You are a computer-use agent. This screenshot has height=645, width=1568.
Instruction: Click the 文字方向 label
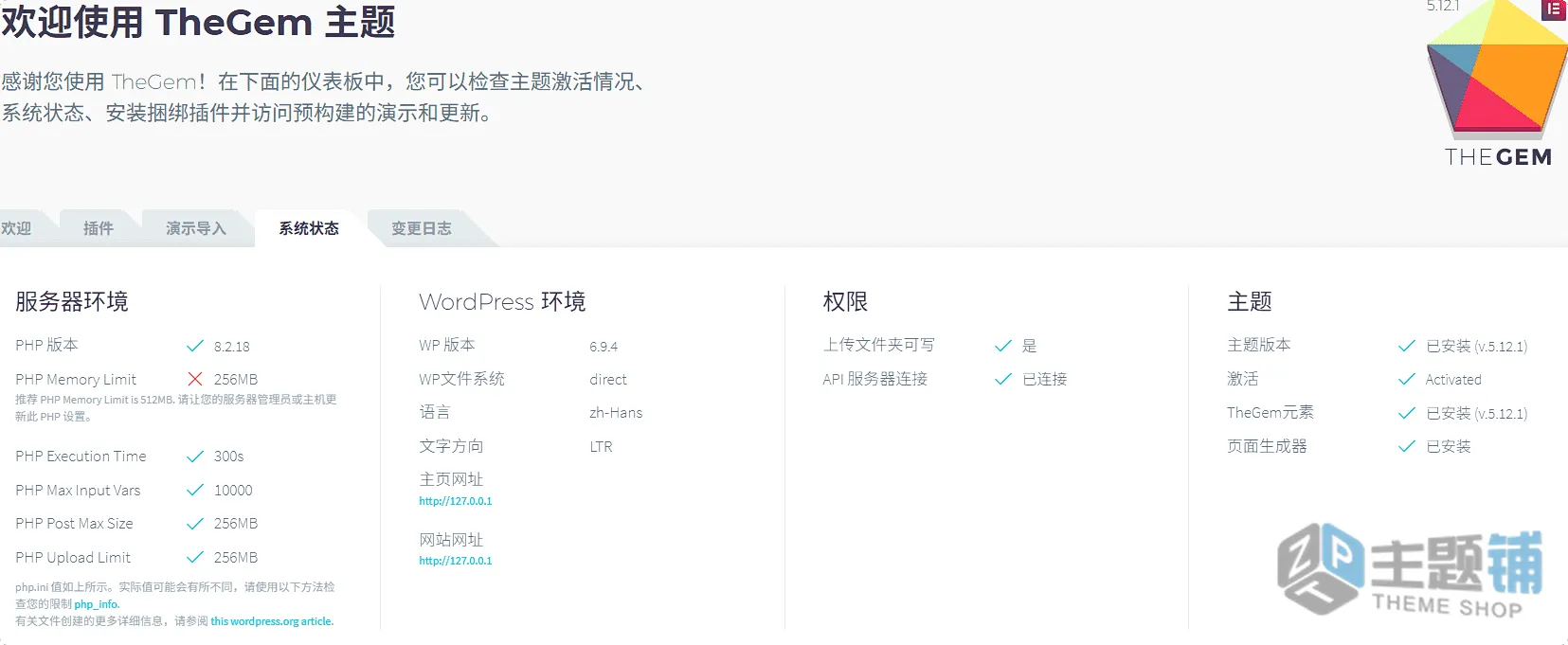click(451, 445)
